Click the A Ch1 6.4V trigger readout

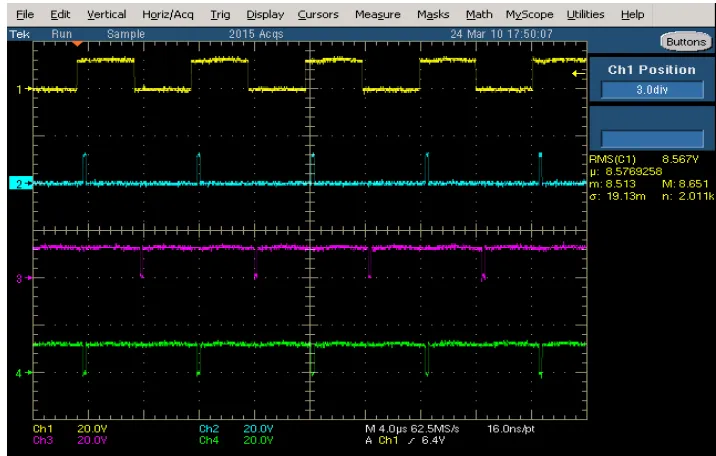click(x=405, y=440)
